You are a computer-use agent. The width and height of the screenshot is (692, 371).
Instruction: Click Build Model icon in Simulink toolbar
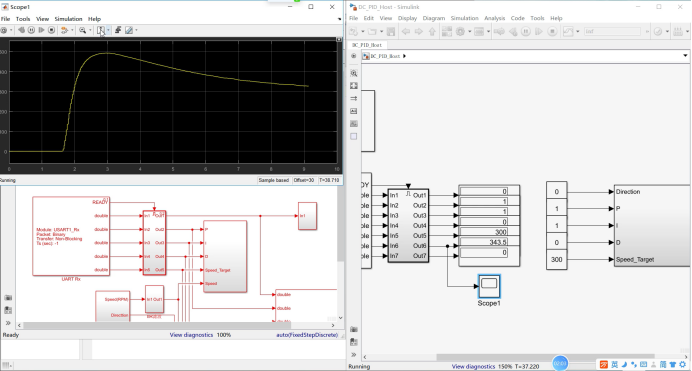point(678,31)
